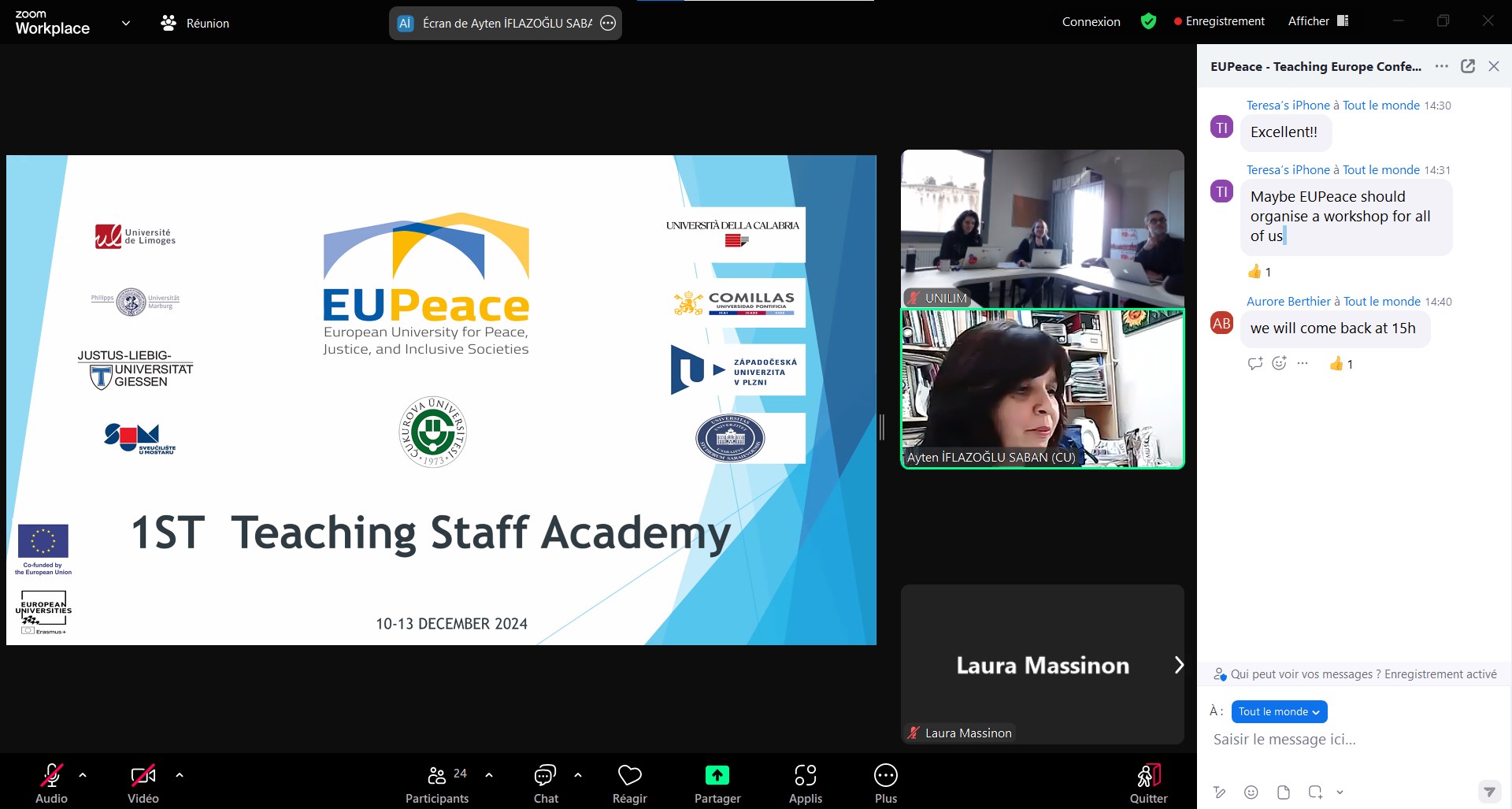The height and width of the screenshot is (809, 1512).
Task: Click Connexion at top bar
Action: [1091, 21]
